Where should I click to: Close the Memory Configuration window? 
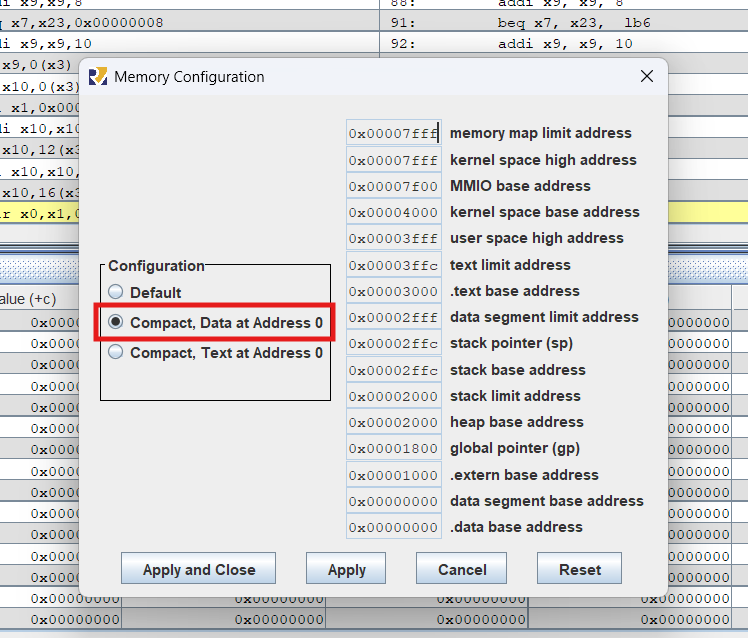pos(647,76)
